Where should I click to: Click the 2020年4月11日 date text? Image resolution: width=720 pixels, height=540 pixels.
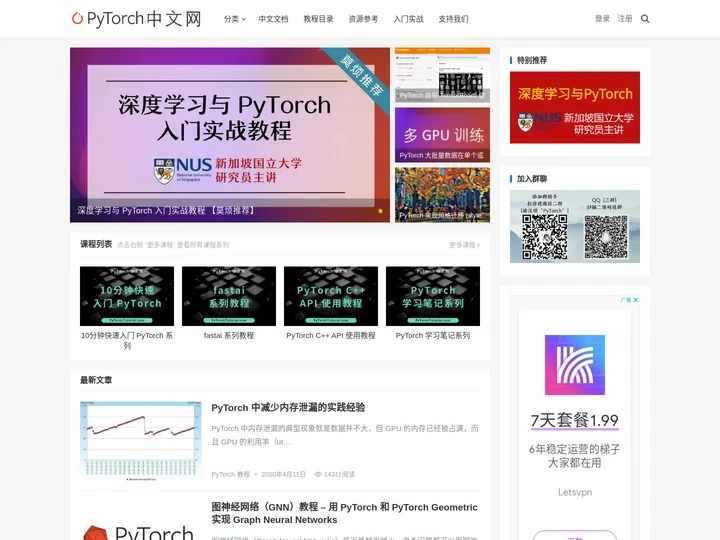point(283,474)
